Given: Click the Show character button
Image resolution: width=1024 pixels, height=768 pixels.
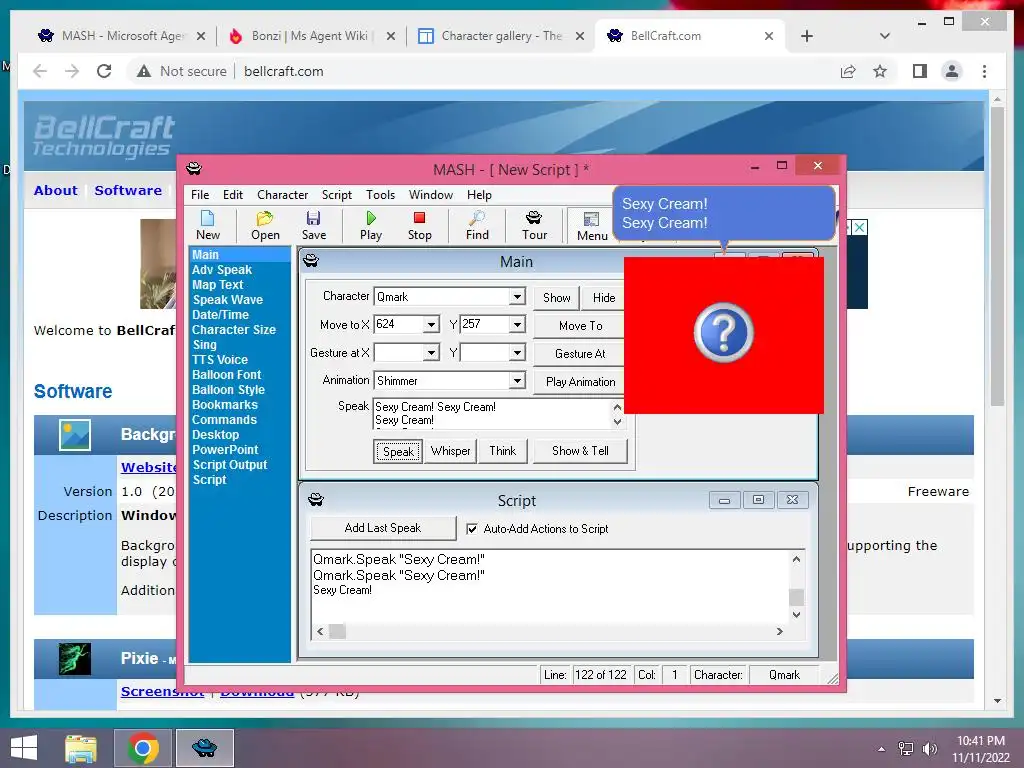Looking at the screenshot, I should coord(556,298).
